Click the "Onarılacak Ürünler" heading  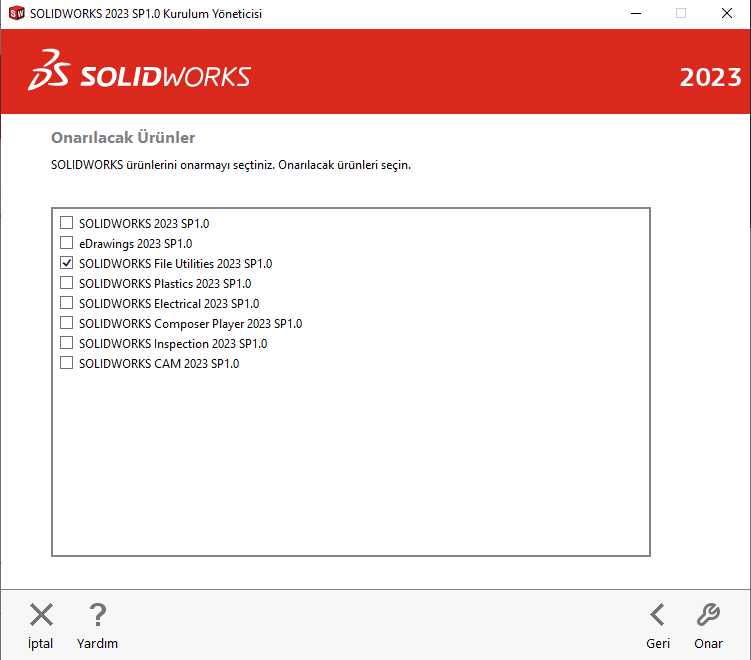point(123,138)
